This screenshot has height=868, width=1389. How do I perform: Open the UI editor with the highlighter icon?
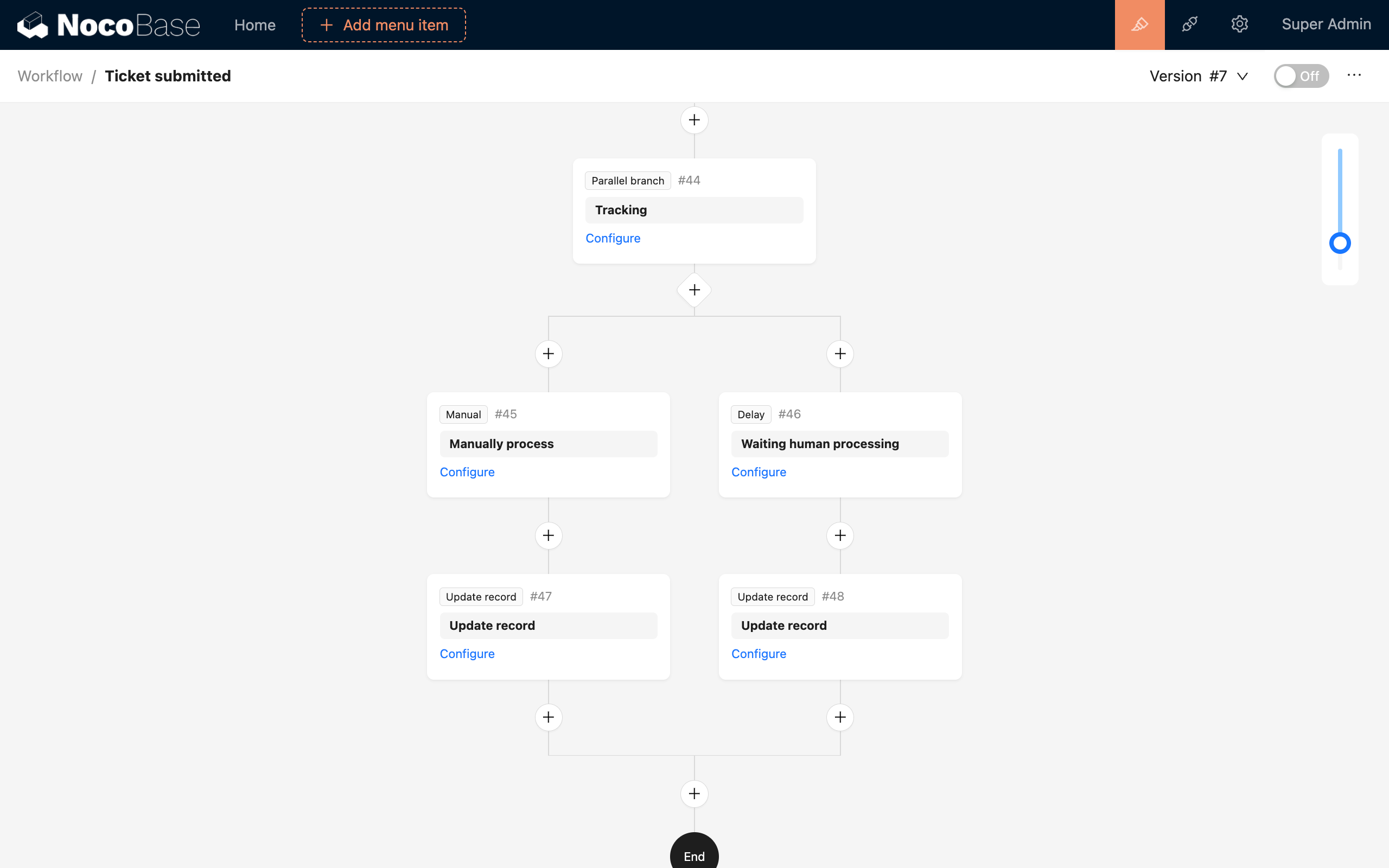(x=1139, y=24)
